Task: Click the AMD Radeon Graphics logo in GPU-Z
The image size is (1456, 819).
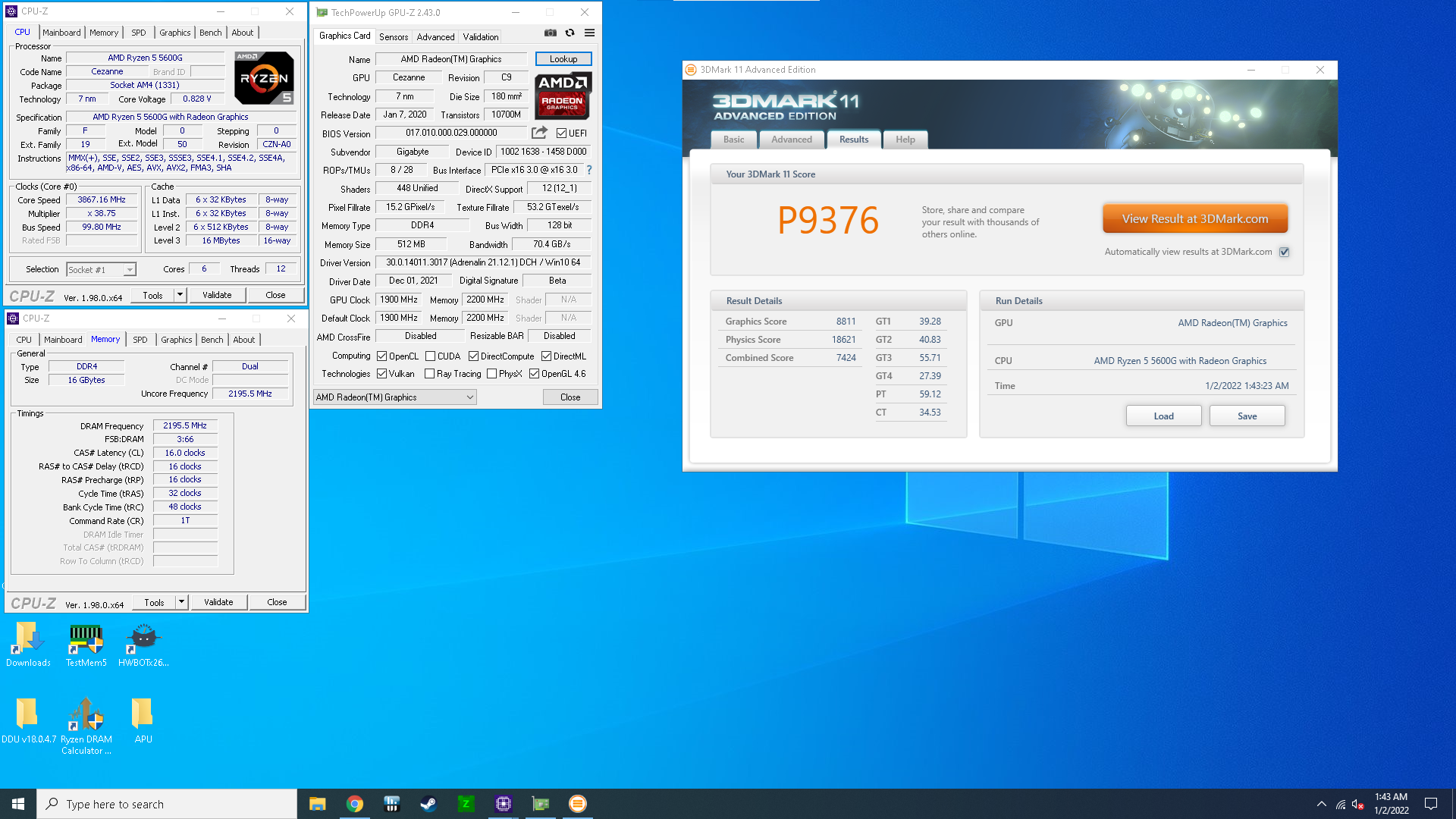Action: [x=563, y=96]
